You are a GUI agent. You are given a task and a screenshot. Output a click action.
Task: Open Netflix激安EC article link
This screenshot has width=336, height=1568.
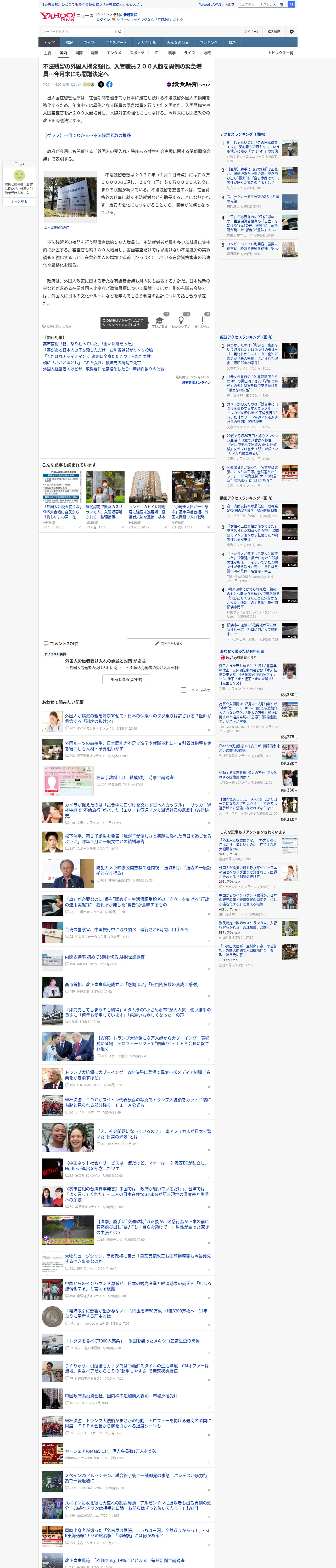(136, 1166)
